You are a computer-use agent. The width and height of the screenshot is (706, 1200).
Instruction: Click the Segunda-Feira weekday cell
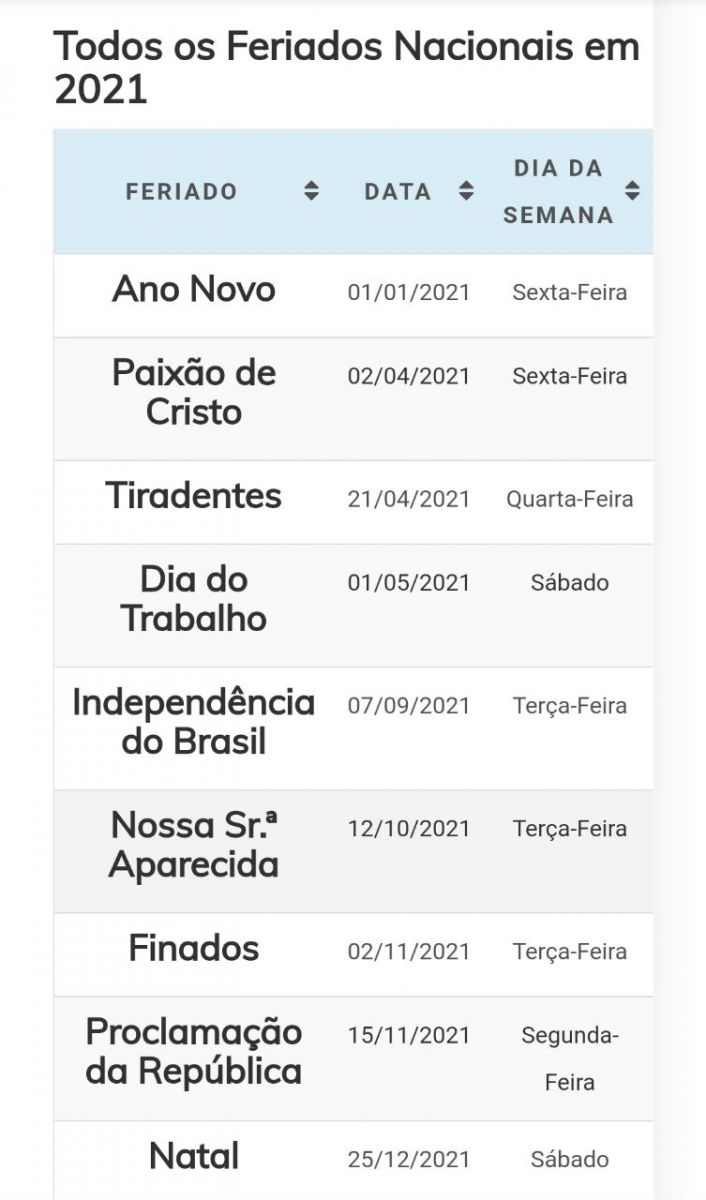pos(569,1058)
